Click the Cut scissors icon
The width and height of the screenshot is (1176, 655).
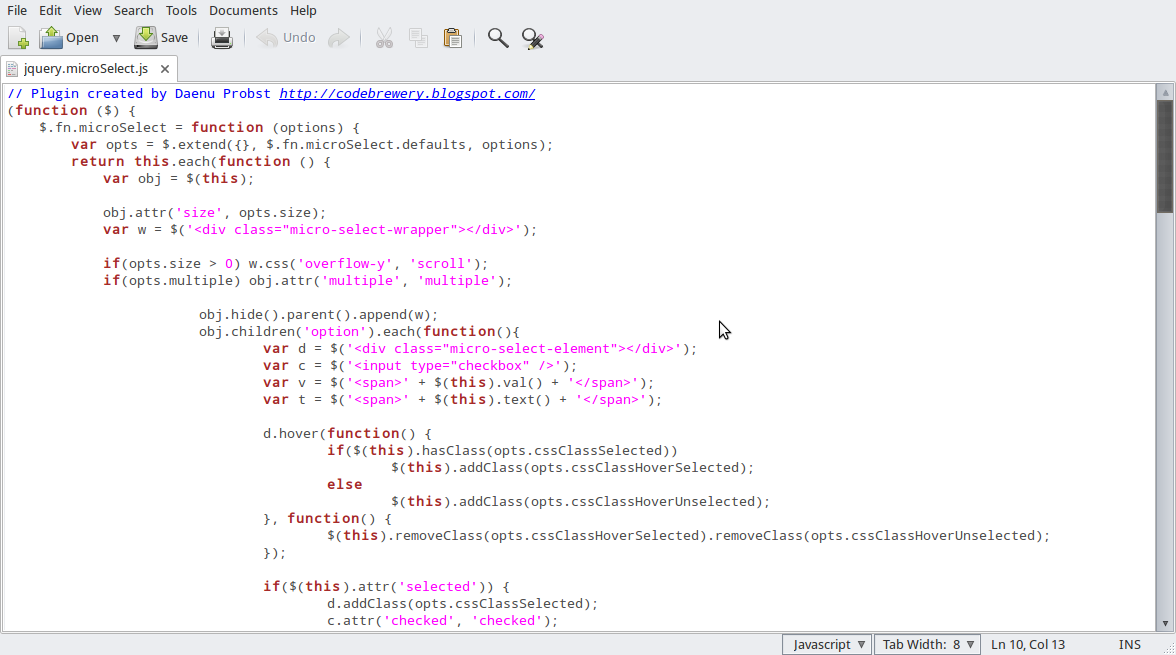(x=384, y=38)
